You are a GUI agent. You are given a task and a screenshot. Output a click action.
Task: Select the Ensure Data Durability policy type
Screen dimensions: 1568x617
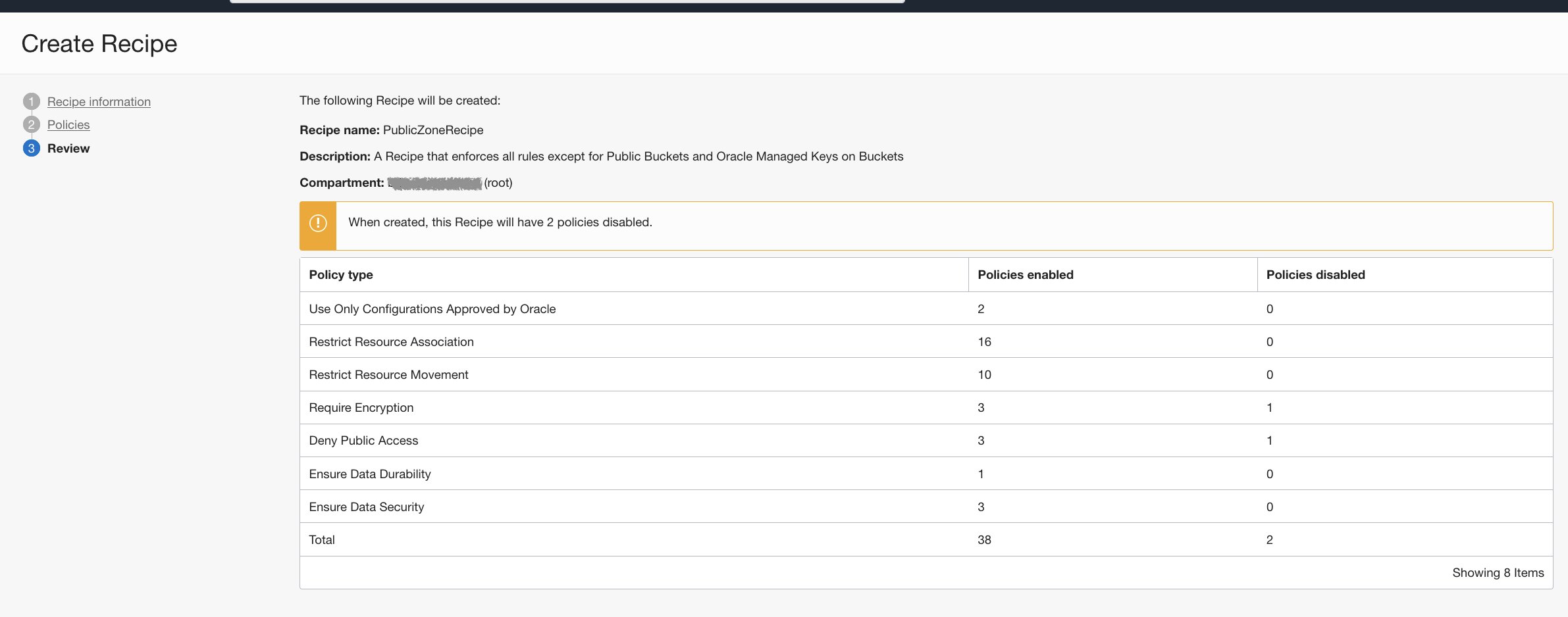point(370,474)
